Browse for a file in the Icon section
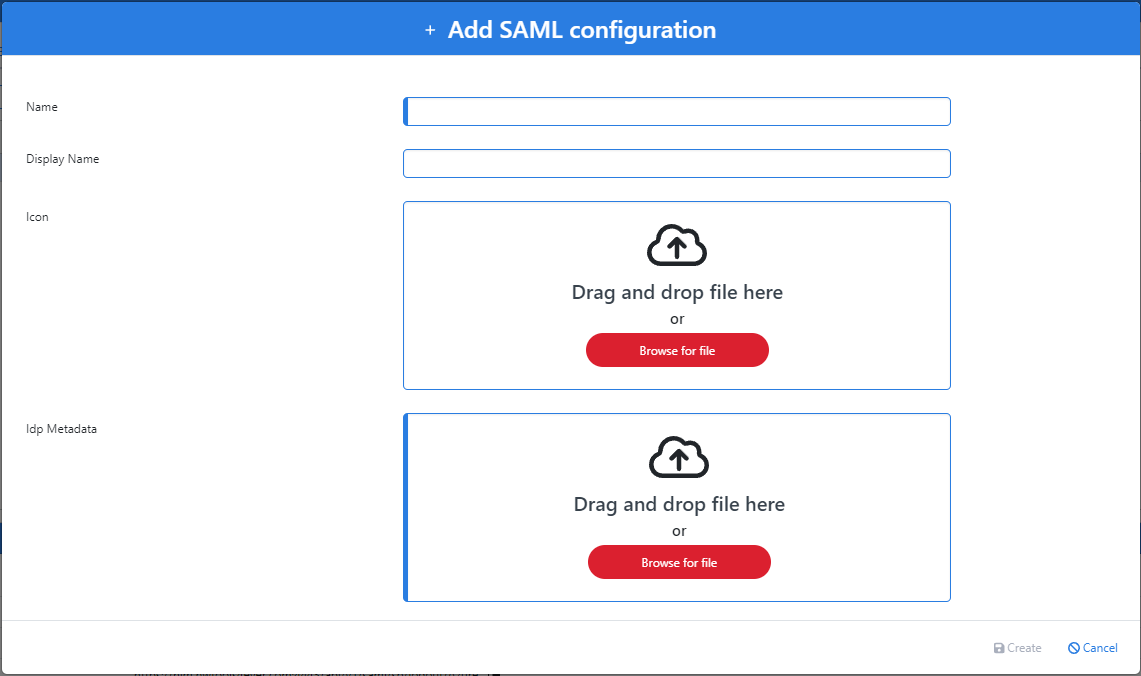The image size is (1141, 676). point(677,350)
